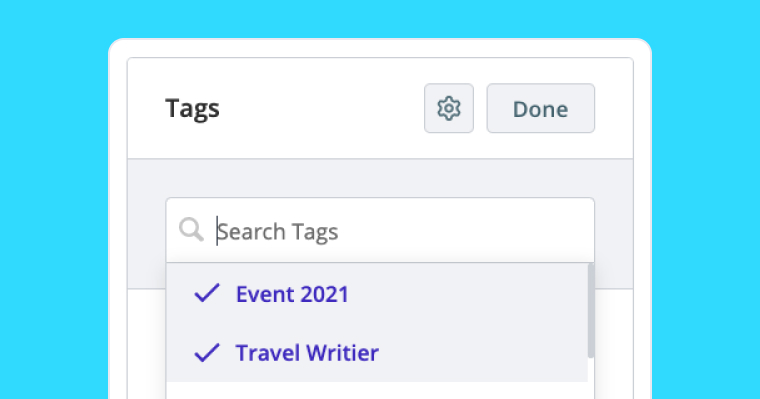This screenshot has width=760, height=399.
Task: Click the cyan background outside the Tags dialog
Action: (x=53, y=194)
